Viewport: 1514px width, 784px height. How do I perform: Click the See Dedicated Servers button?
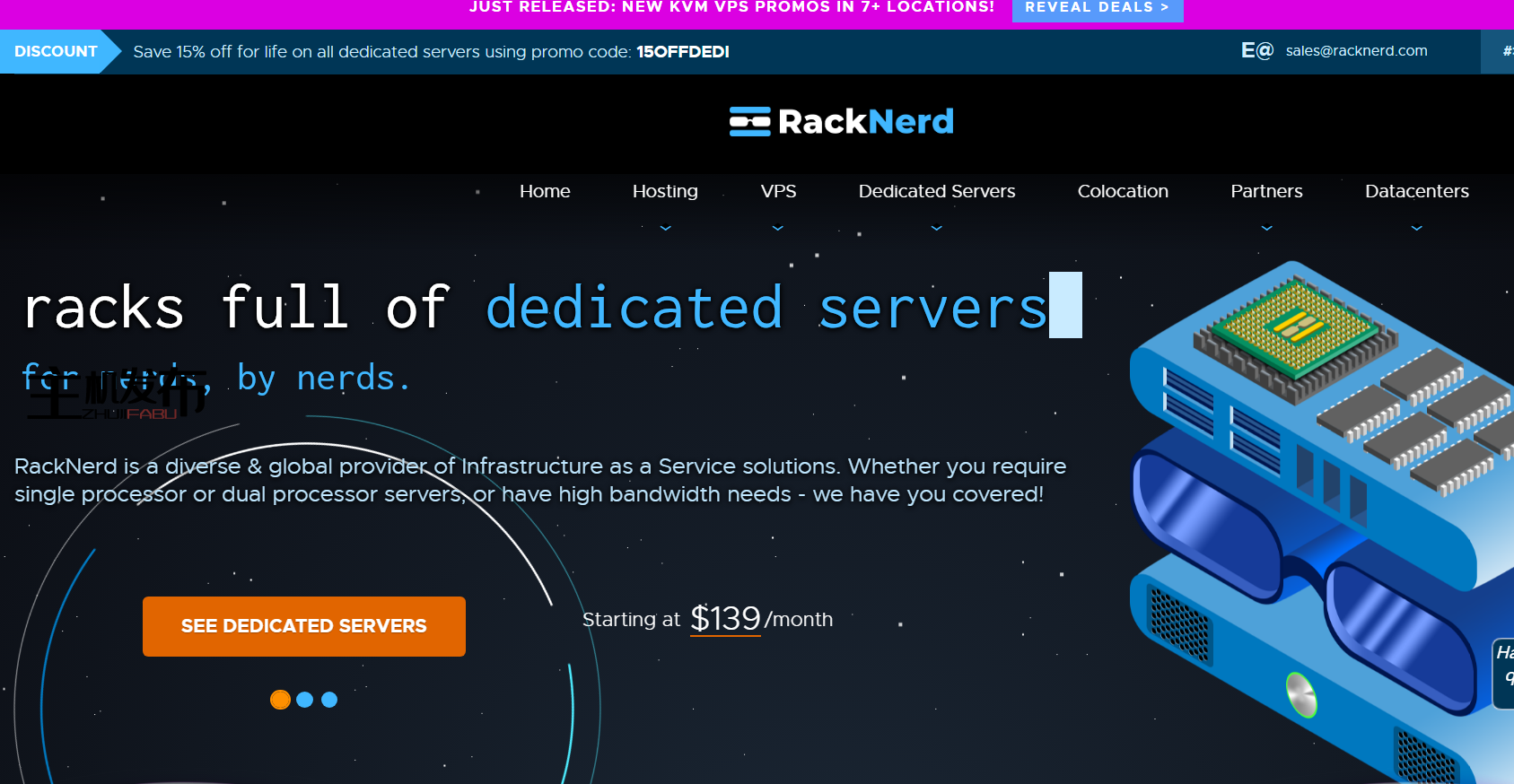(x=304, y=626)
